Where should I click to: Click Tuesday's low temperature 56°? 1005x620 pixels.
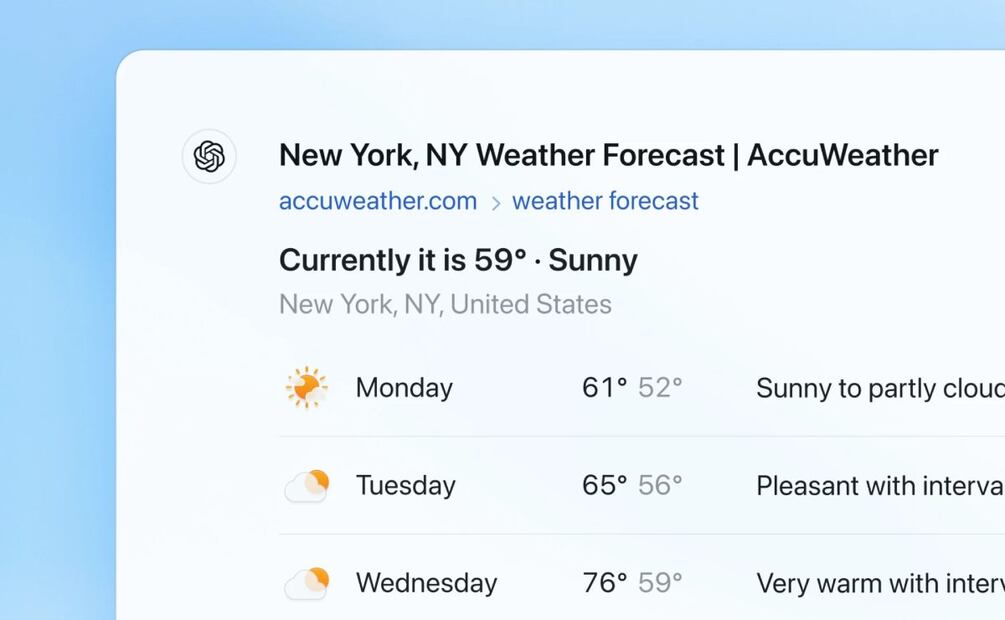(x=660, y=485)
